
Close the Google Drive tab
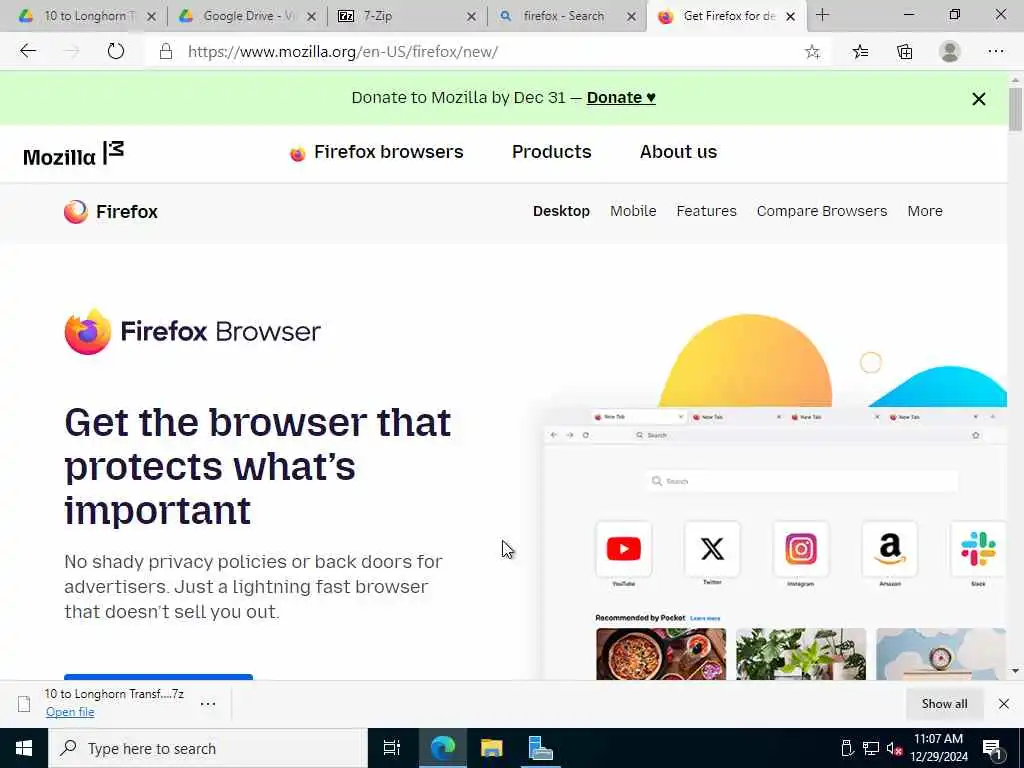[312, 16]
